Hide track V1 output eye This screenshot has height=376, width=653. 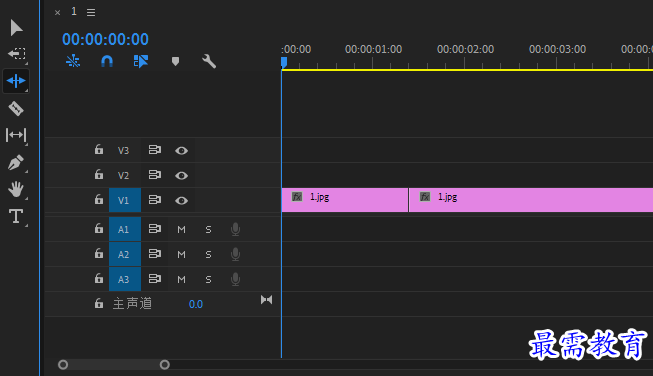181,200
